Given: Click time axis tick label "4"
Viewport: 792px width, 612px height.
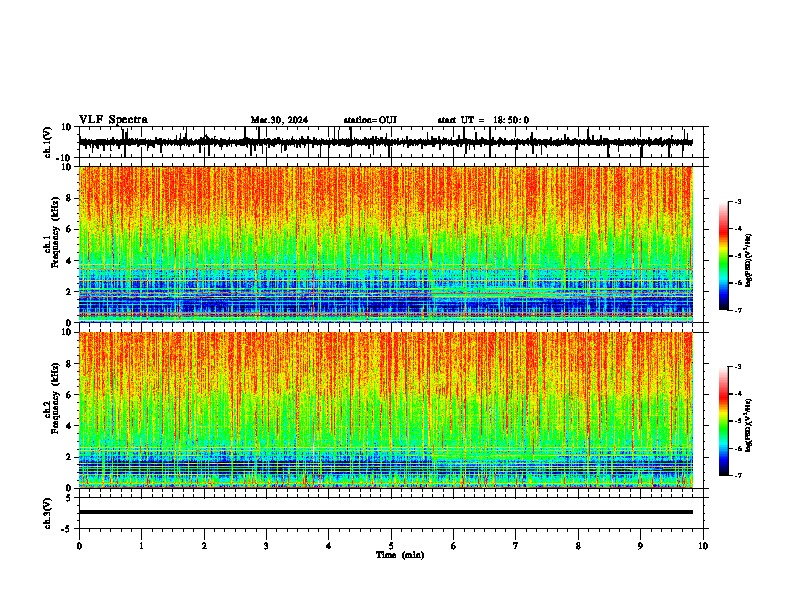Looking at the screenshot, I should pos(329,546).
